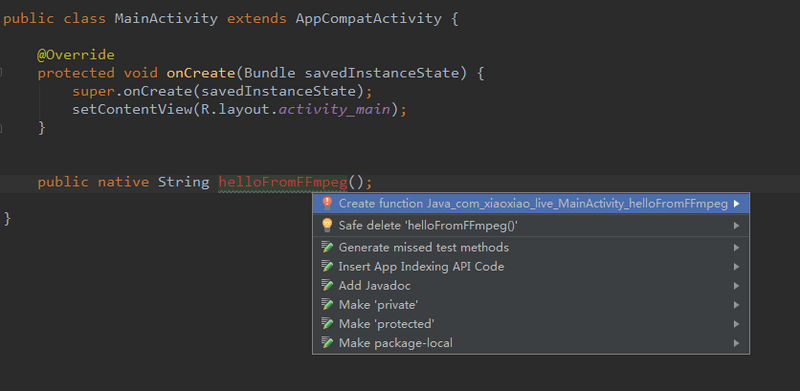The image size is (800, 391).
Task: Click red error bulb icon beside Create function
Action: pos(327,204)
